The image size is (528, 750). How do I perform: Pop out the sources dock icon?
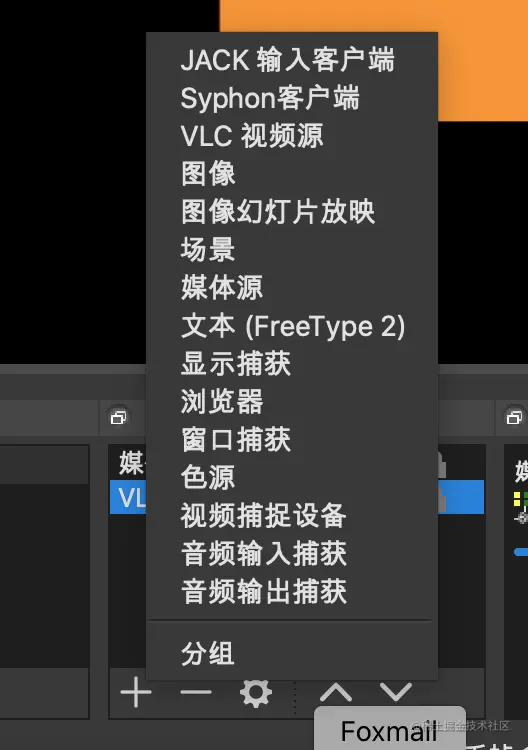click(119, 417)
